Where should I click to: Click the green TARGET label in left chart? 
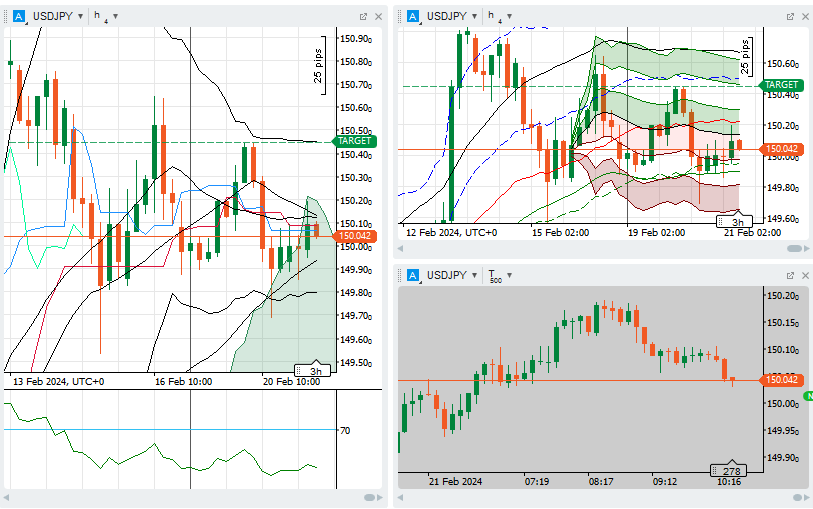[355, 141]
